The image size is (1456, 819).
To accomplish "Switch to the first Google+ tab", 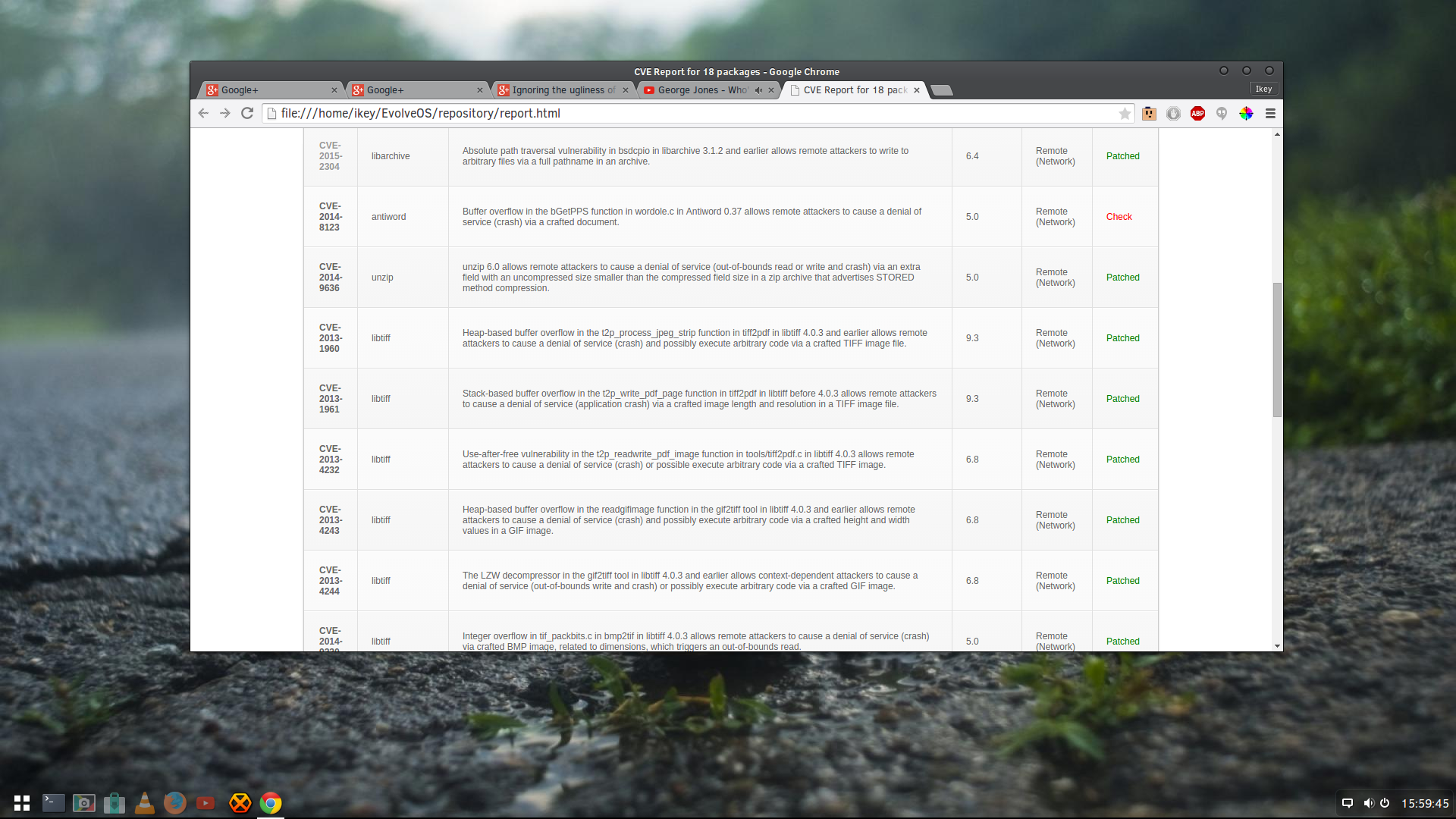I will (271, 90).
